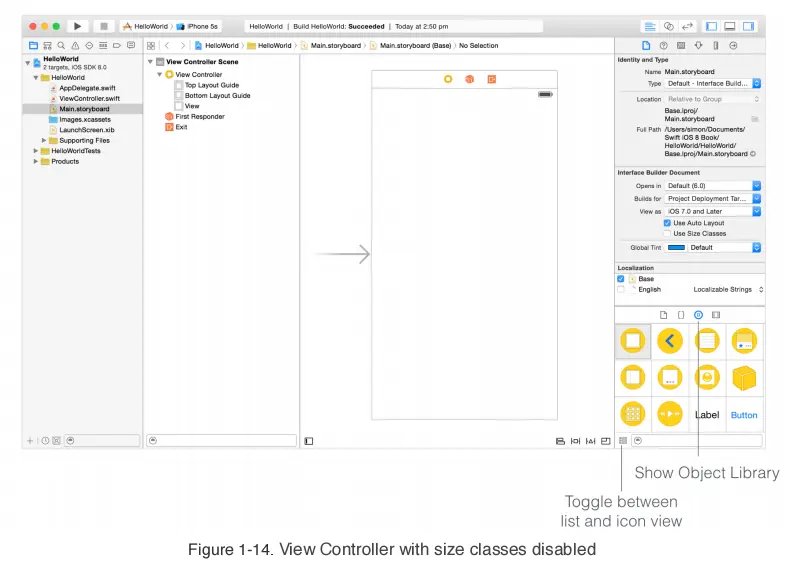The width and height of the screenshot is (805, 566).
Task: Run the project with the play button
Action: (78, 26)
